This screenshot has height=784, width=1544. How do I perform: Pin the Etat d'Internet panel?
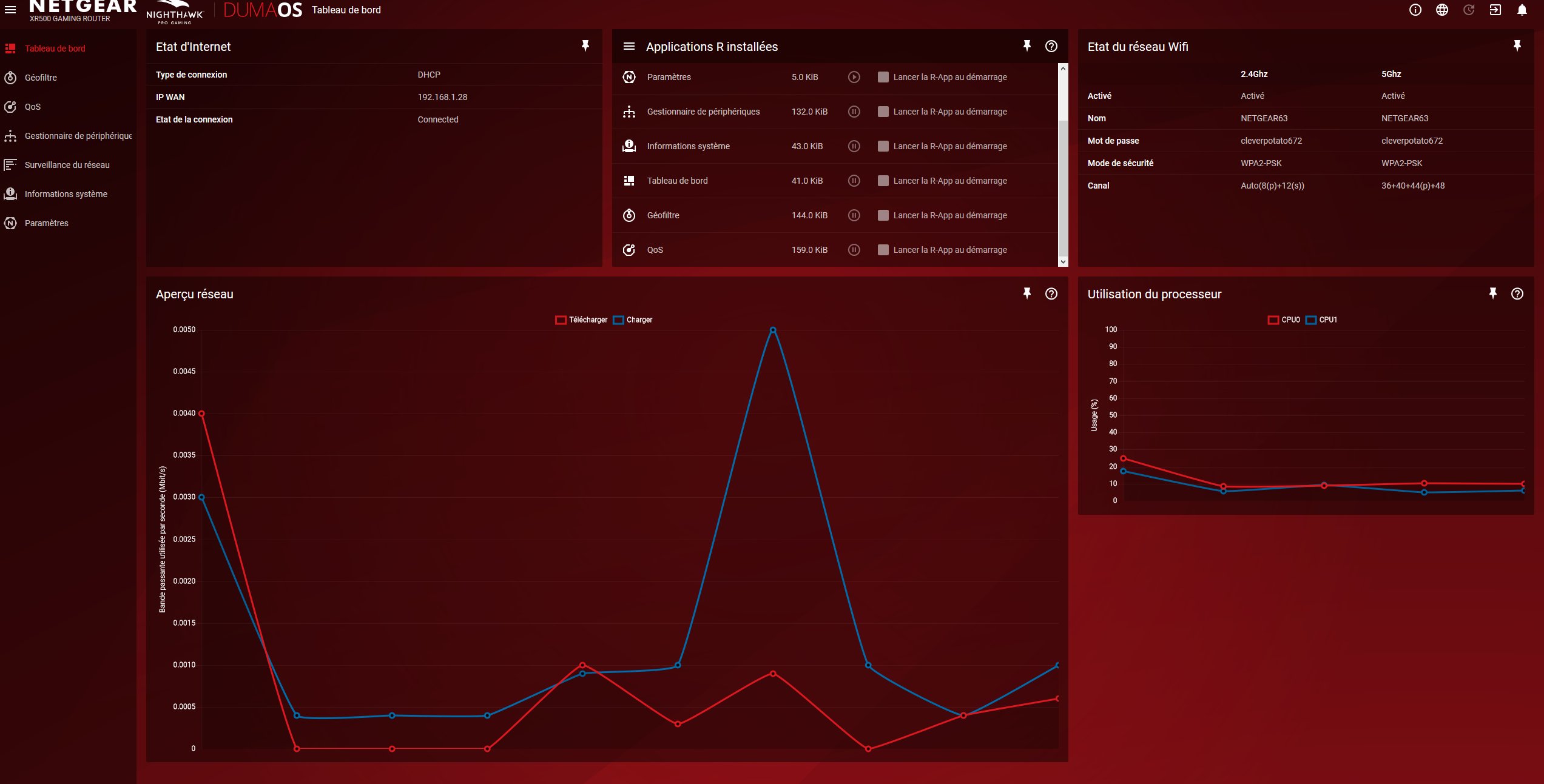tap(585, 46)
